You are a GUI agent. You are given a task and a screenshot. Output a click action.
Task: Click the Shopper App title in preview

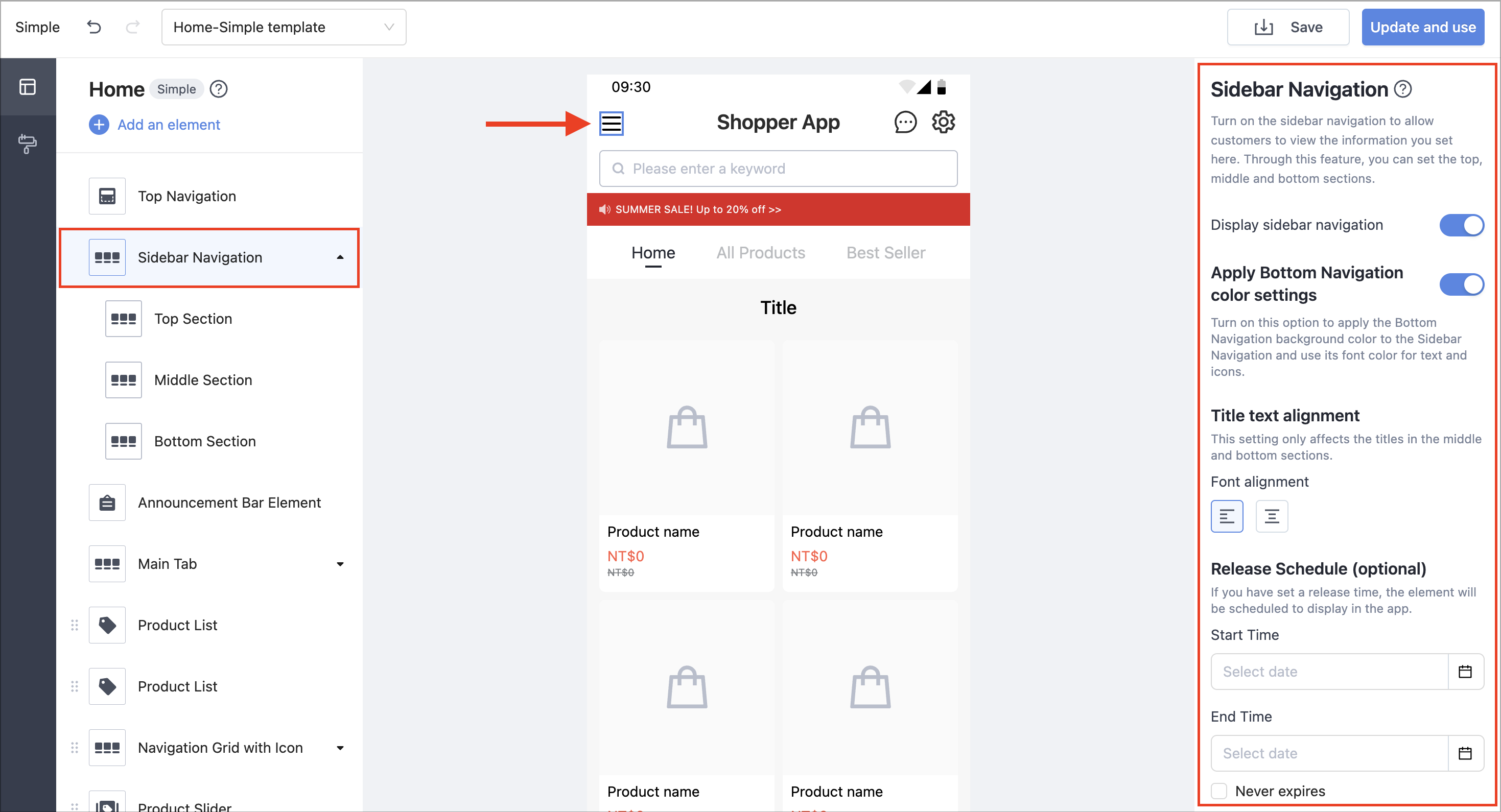point(778,123)
